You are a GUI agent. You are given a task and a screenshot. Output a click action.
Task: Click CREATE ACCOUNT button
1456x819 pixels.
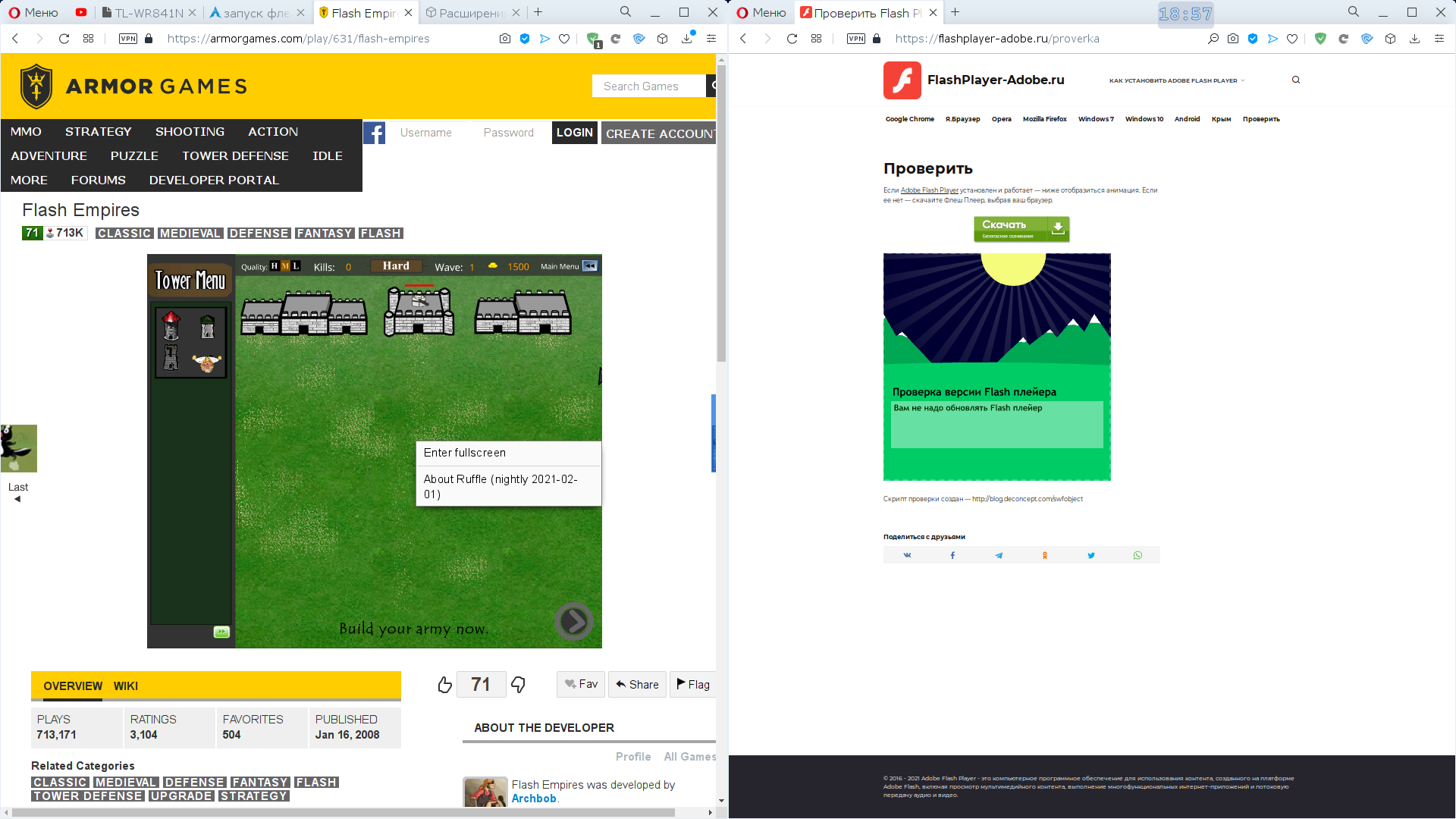point(659,133)
